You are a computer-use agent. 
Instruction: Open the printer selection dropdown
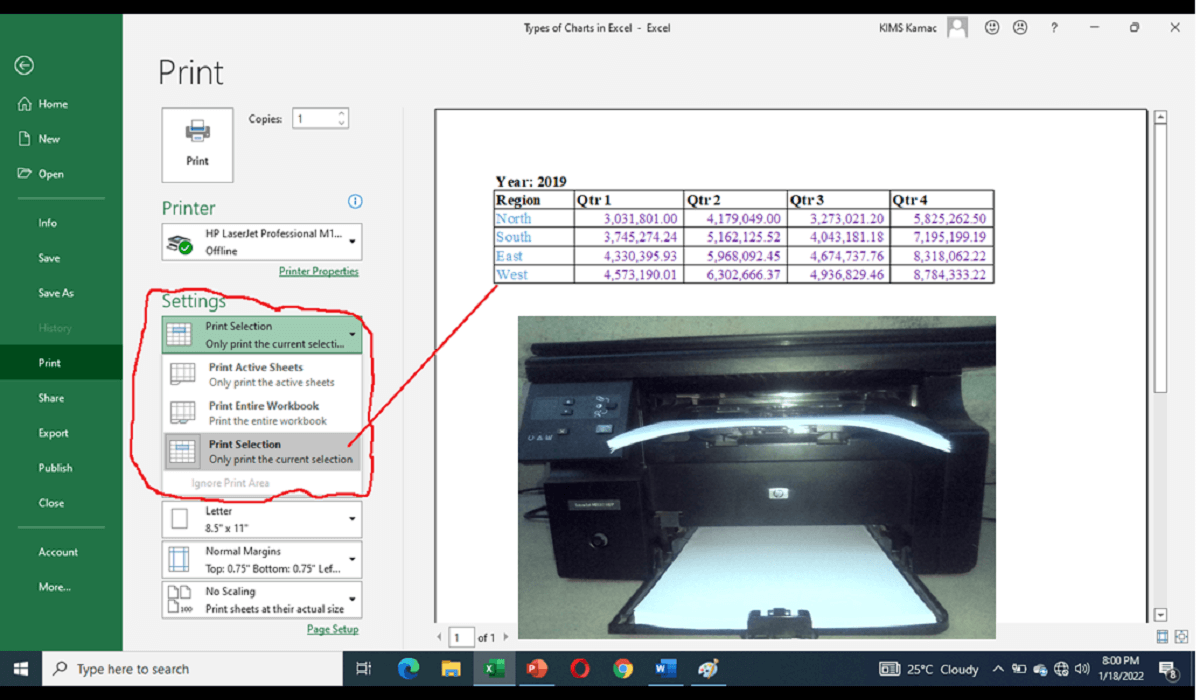[352, 241]
